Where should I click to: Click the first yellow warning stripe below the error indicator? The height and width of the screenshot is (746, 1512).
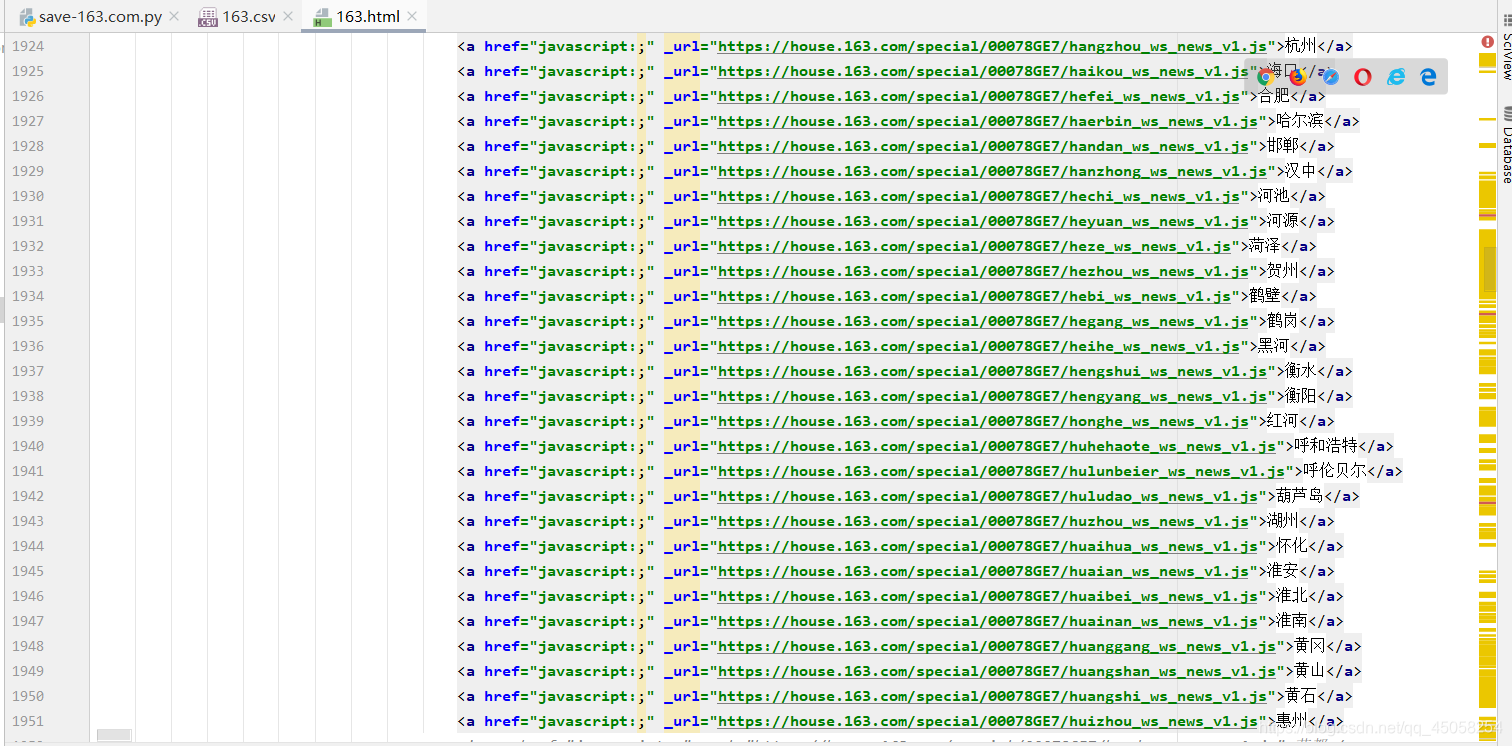[x=1488, y=61]
